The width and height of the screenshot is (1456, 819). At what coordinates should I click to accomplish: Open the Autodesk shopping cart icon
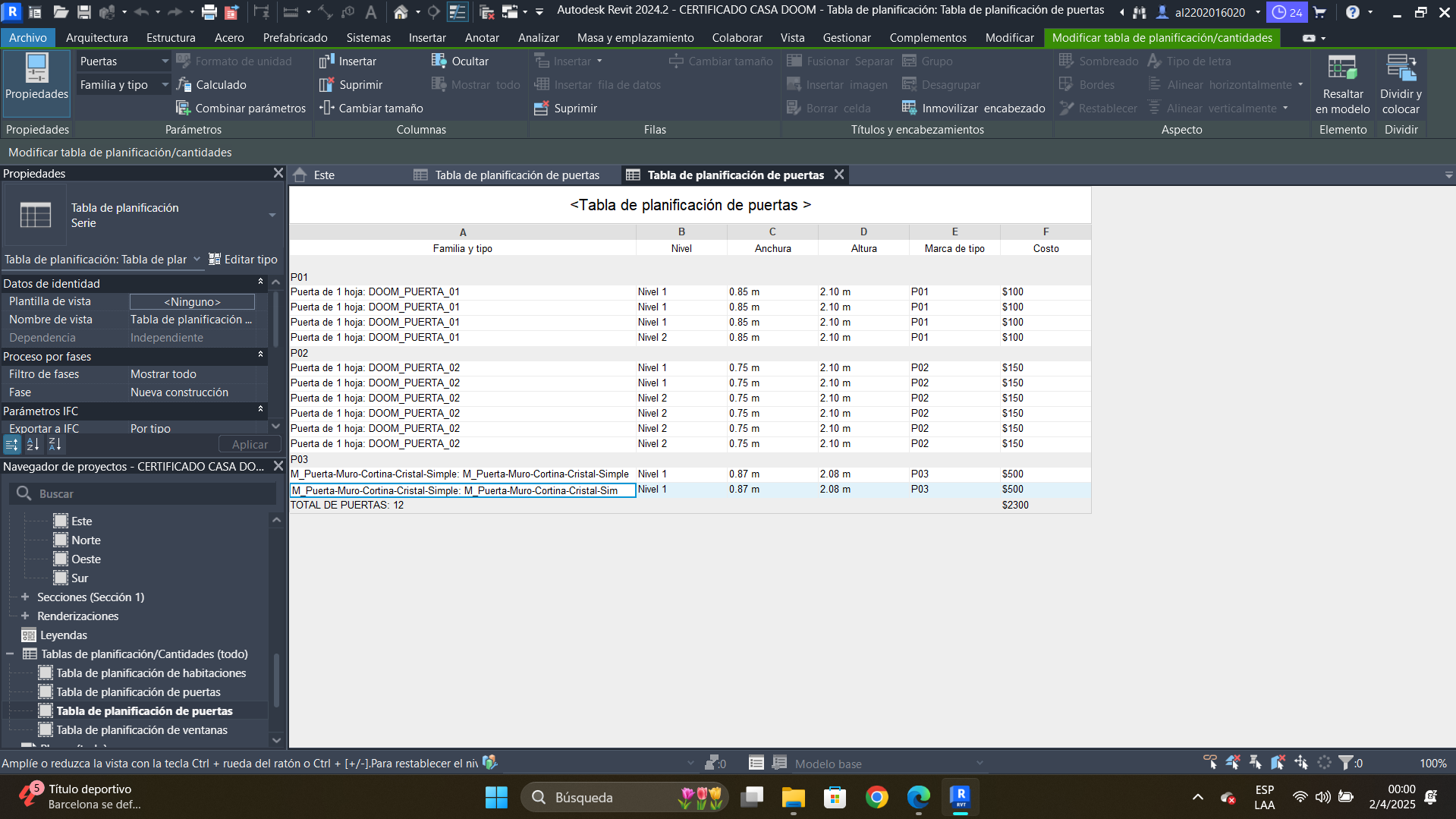(1319, 12)
